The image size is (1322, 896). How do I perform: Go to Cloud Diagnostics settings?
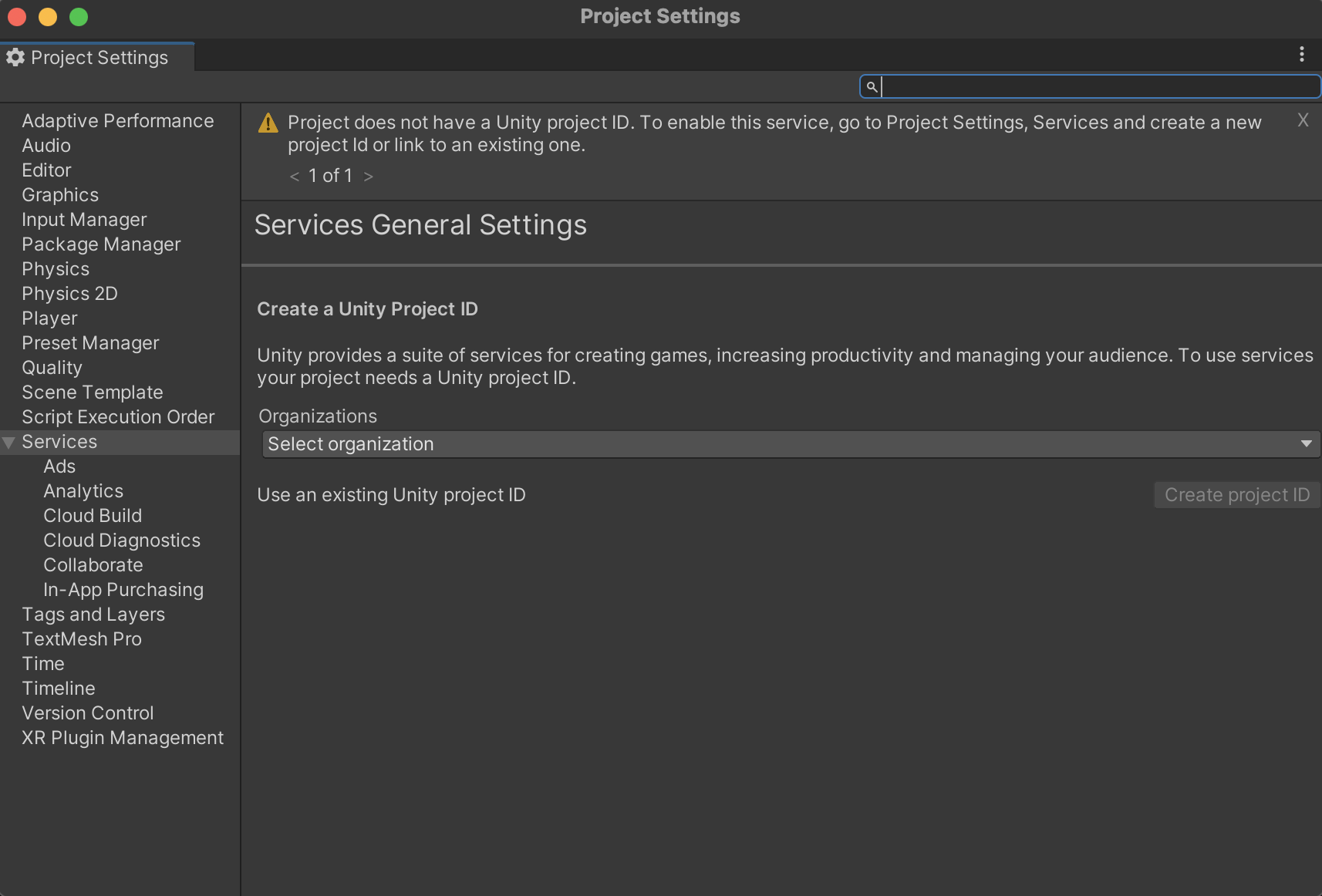tap(122, 541)
